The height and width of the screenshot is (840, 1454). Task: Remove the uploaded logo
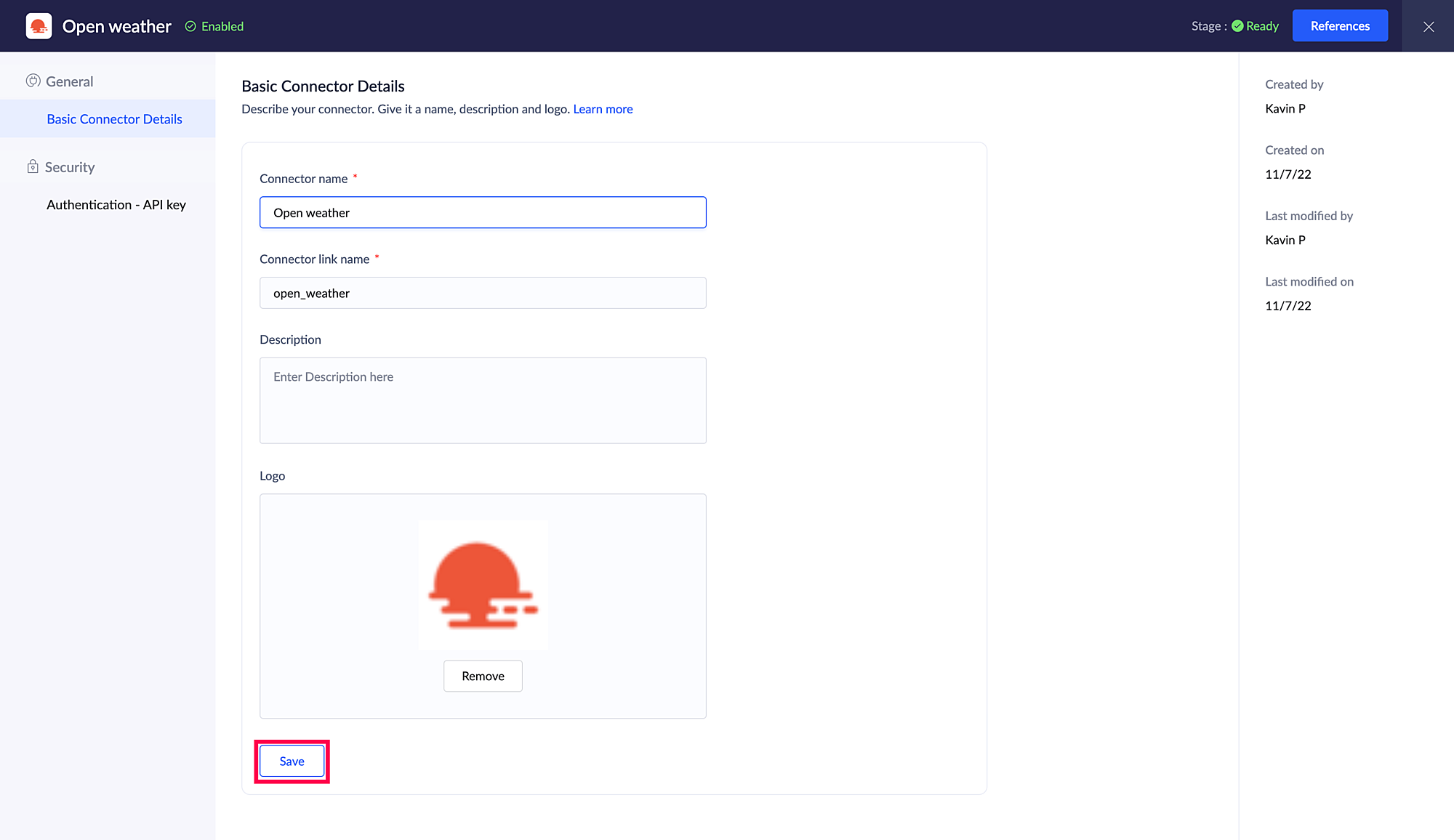[x=483, y=676]
